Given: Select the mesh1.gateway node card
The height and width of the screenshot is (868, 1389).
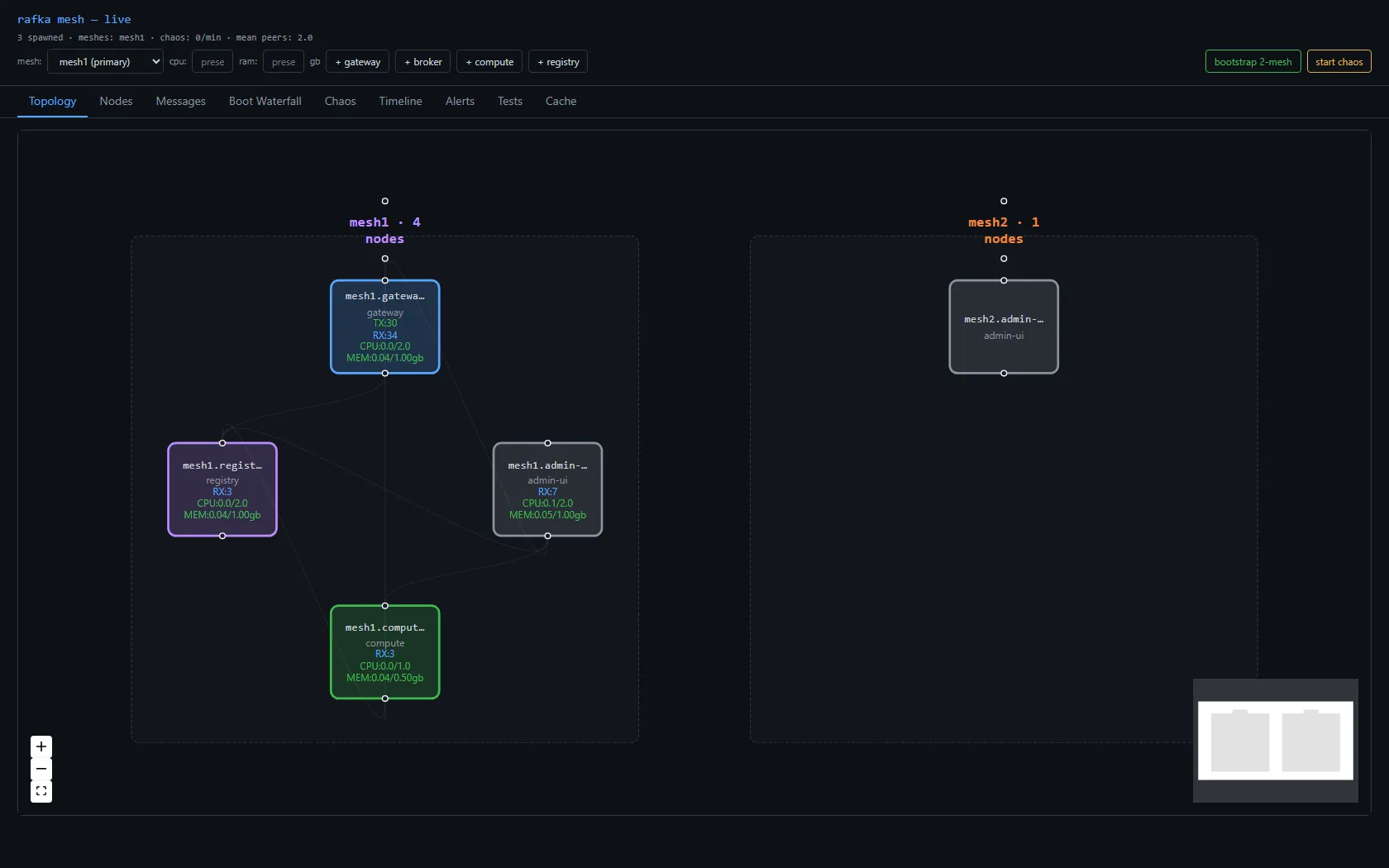Looking at the screenshot, I should (385, 327).
